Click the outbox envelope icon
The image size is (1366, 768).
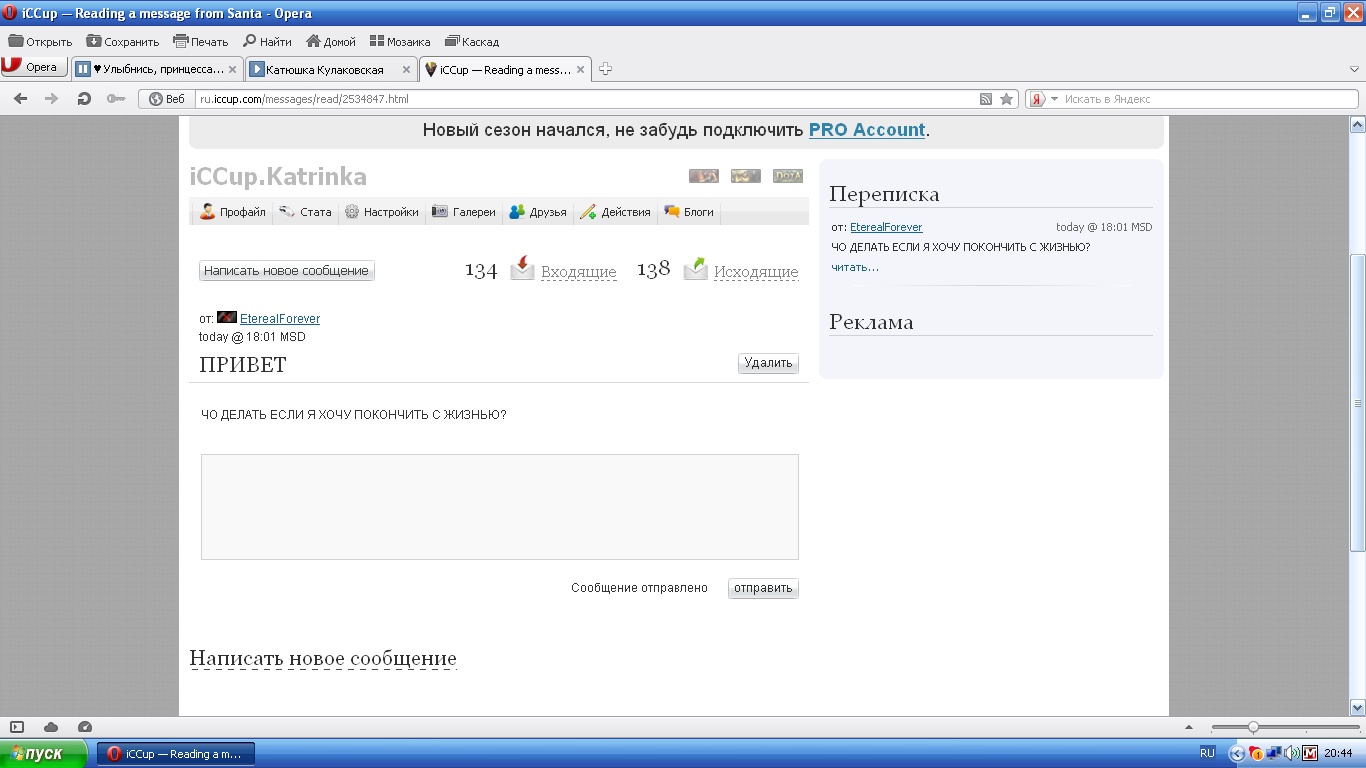click(695, 268)
